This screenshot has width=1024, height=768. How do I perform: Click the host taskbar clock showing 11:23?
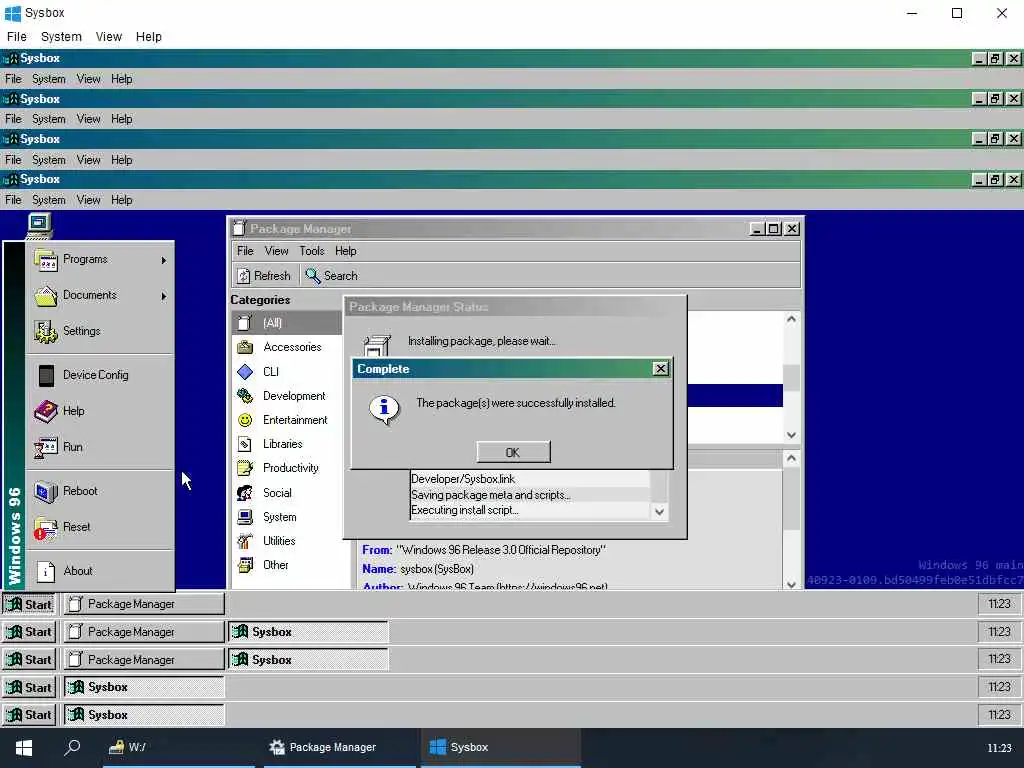pyautogui.click(x=999, y=748)
